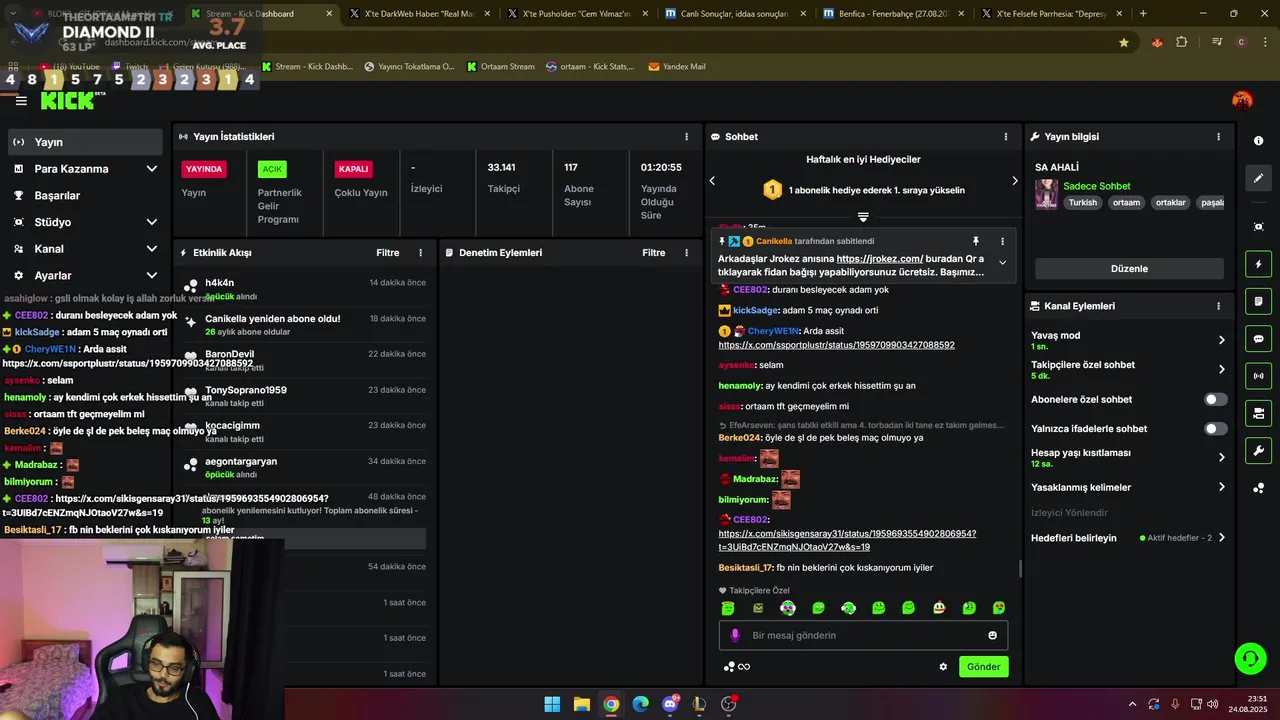Click the Sadece Sohbet category link
This screenshot has height=720, width=1280.
pos(1097,186)
